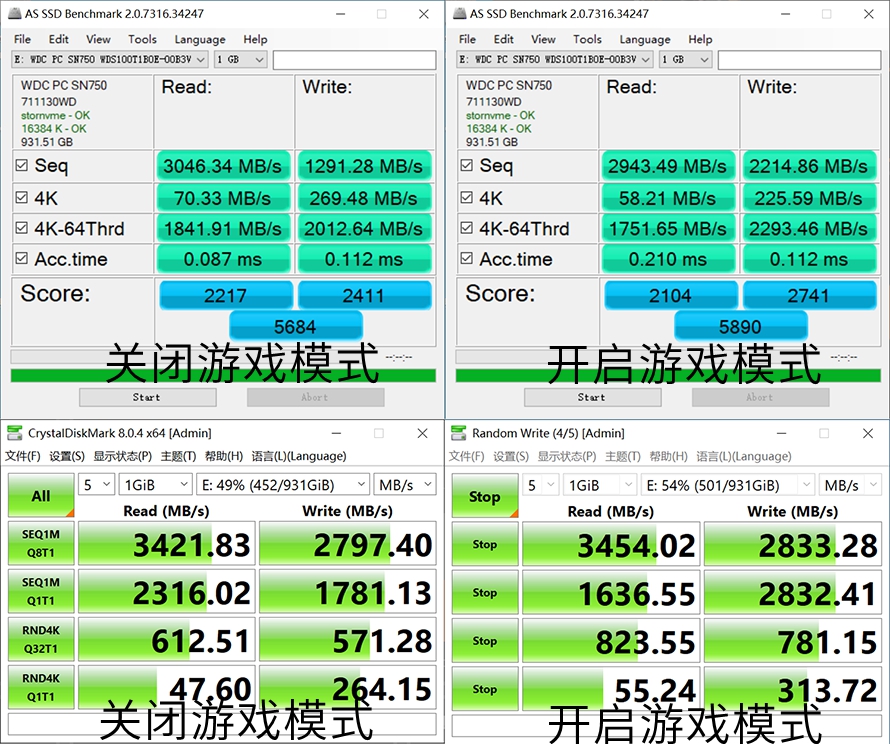
Task: Click Seq write value 2214.86 MB/s
Action: (809, 166)
